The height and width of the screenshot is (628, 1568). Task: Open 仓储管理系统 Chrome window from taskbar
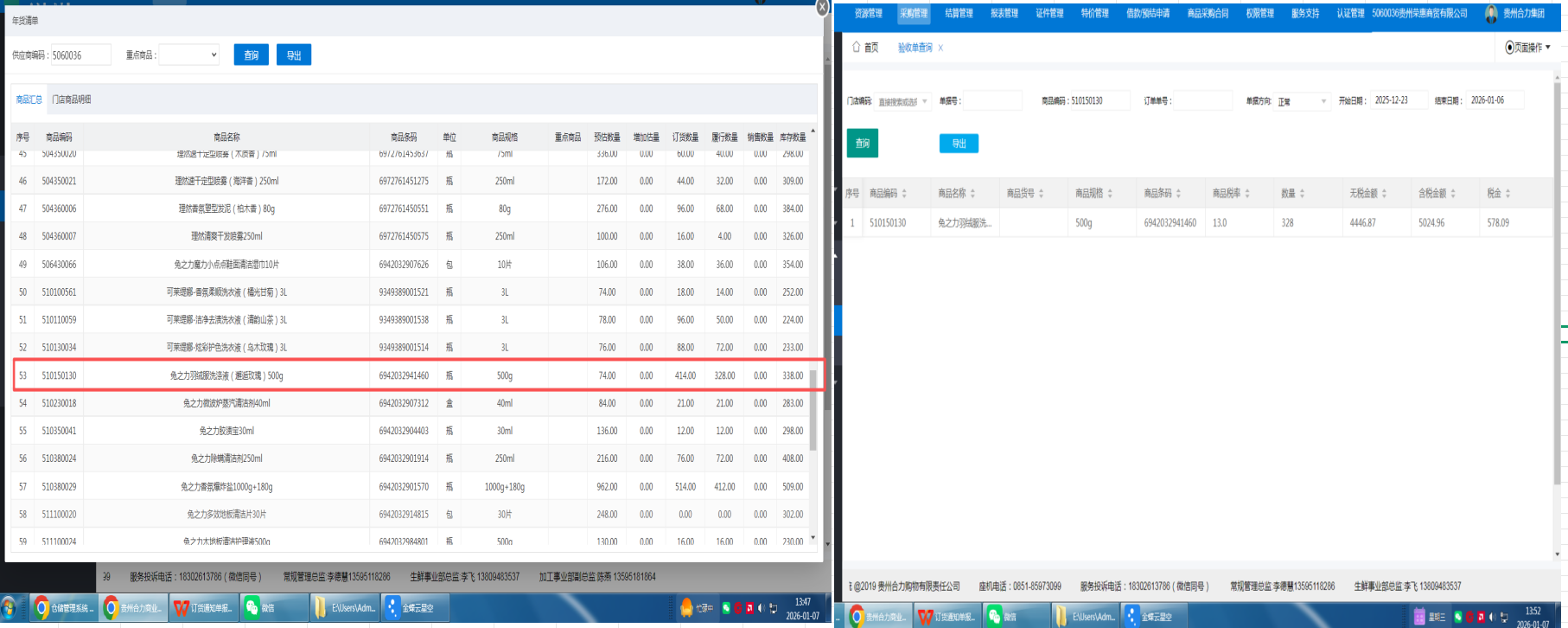64,608
